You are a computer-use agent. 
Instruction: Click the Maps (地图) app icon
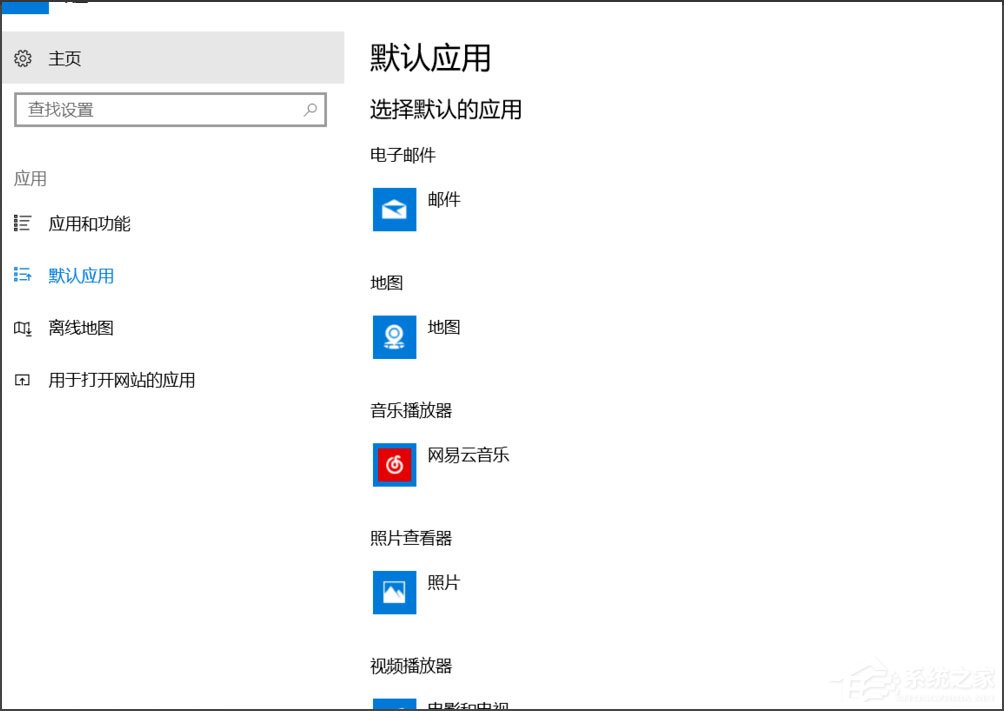393,337
